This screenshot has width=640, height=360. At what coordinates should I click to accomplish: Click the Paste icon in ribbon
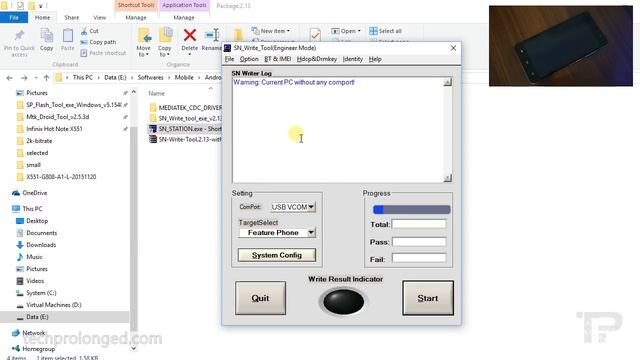(x=68, y=36)
